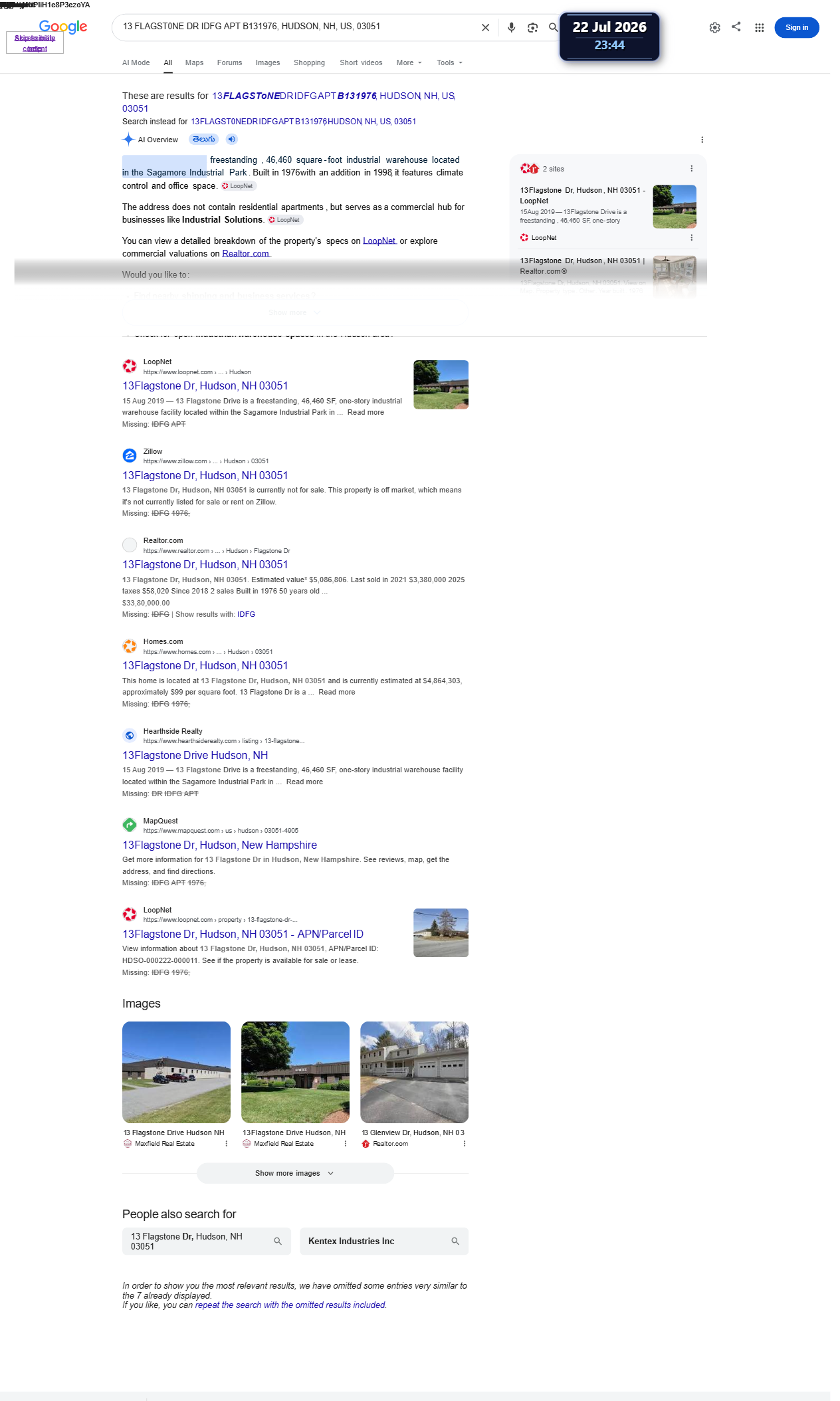Submit search with the magnifier icon
This screenshot has height=1401, width=840.
(553, 27)
